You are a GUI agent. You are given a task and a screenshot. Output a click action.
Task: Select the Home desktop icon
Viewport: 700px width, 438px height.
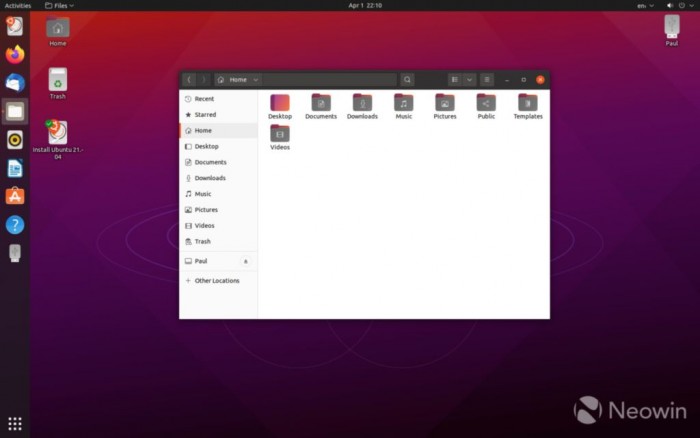58,32
